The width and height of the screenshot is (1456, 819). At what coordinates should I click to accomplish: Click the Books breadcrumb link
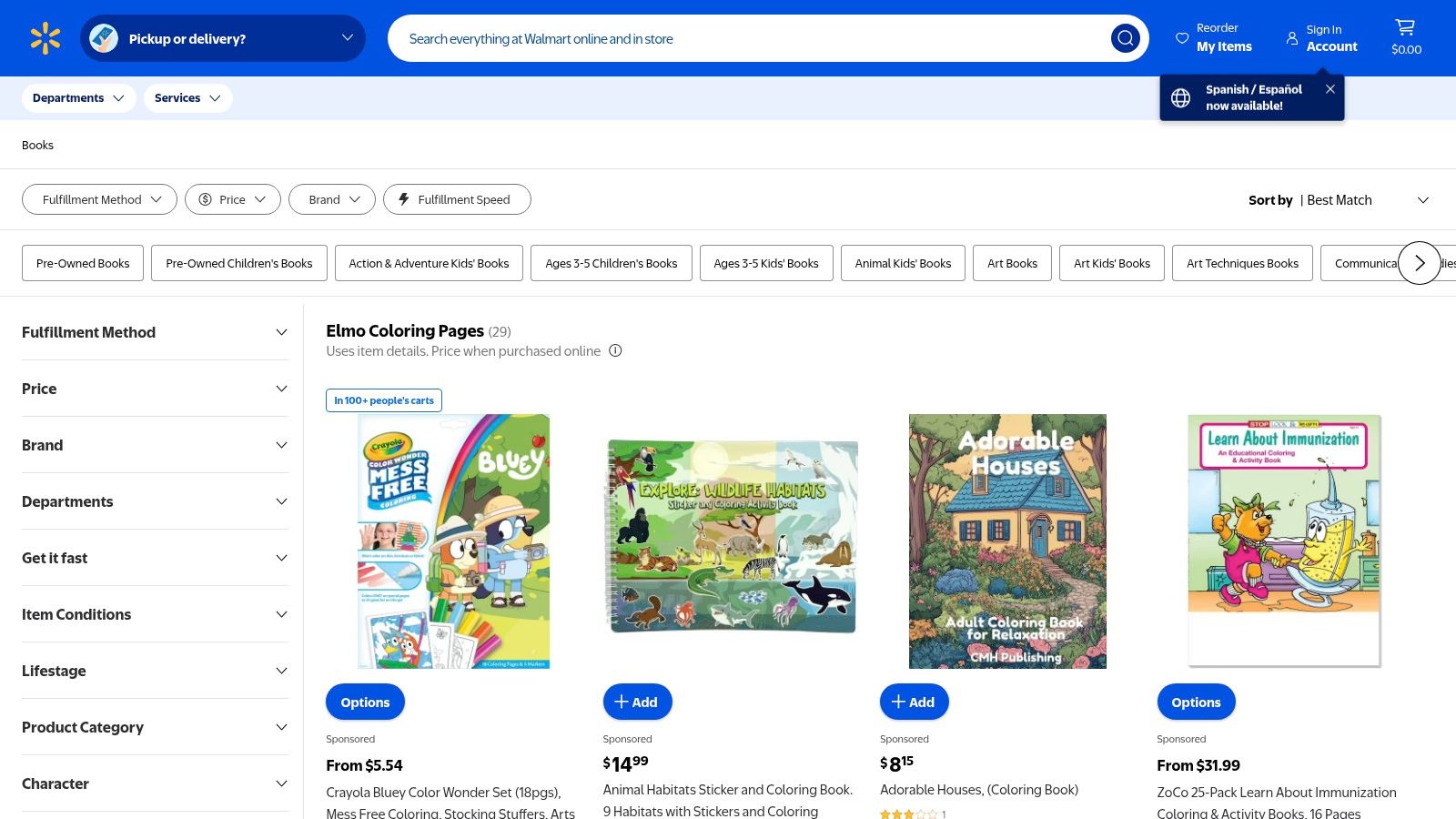37,145
